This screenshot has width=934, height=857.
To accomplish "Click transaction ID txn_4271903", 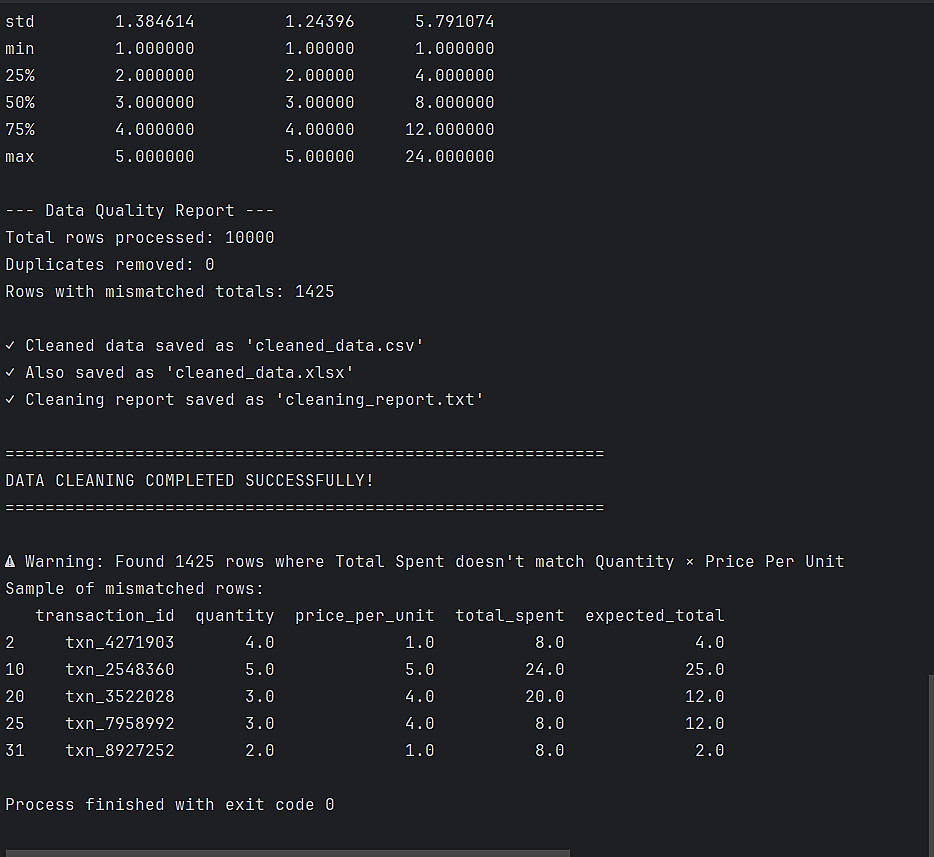I will click(120, 642).
